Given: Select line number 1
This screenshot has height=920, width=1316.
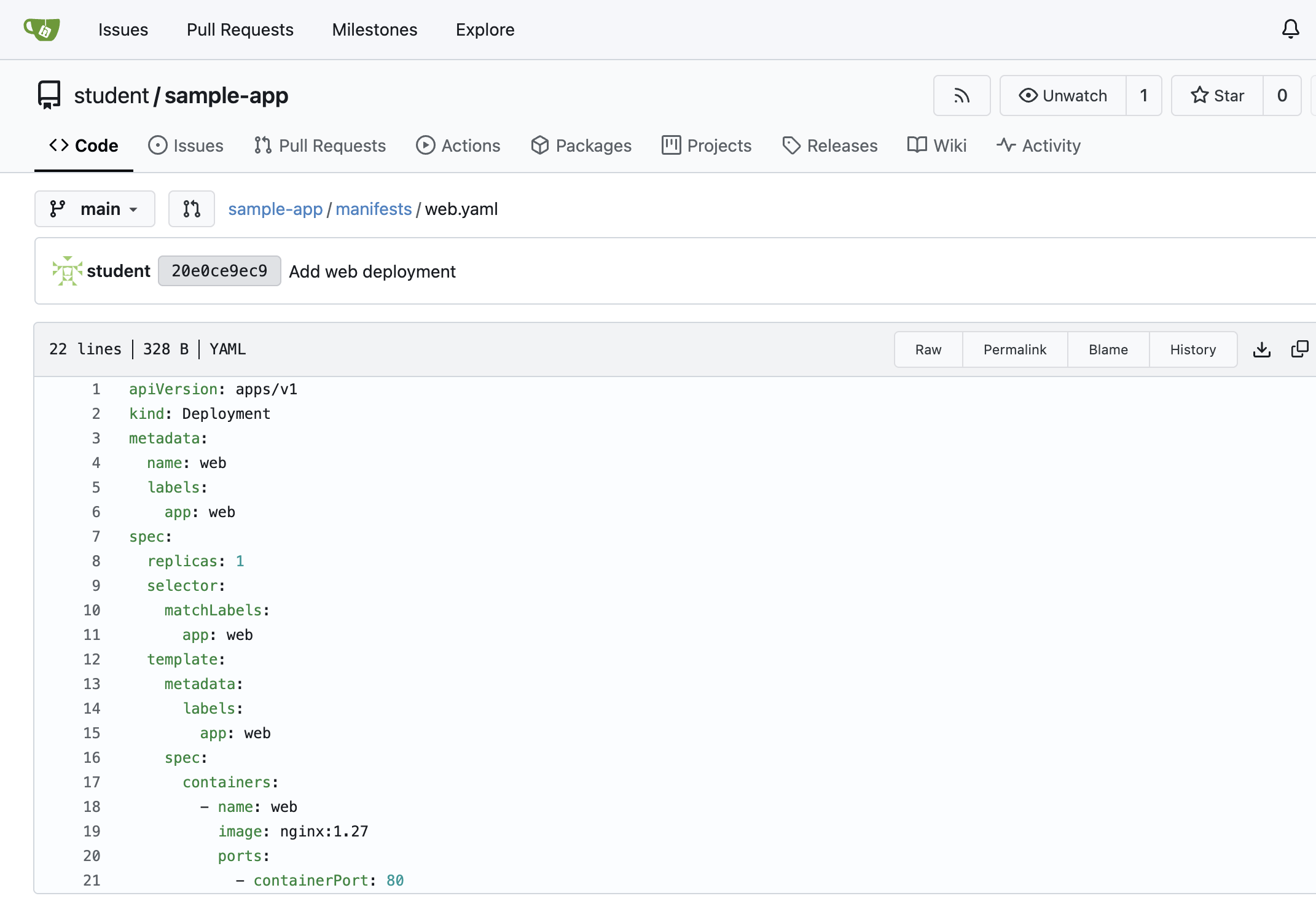Looking at the screenshot, I should point(96,389).
